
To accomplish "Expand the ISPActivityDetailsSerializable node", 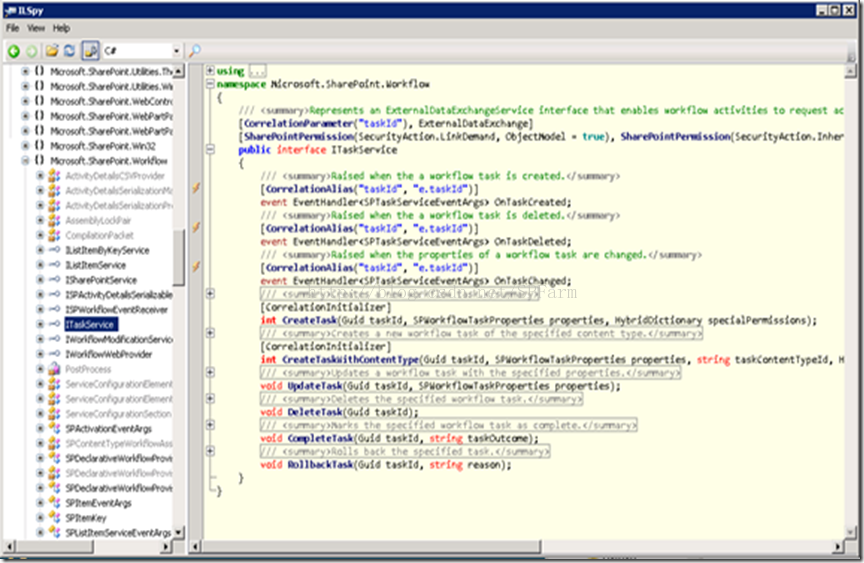I will coord(40,295).
